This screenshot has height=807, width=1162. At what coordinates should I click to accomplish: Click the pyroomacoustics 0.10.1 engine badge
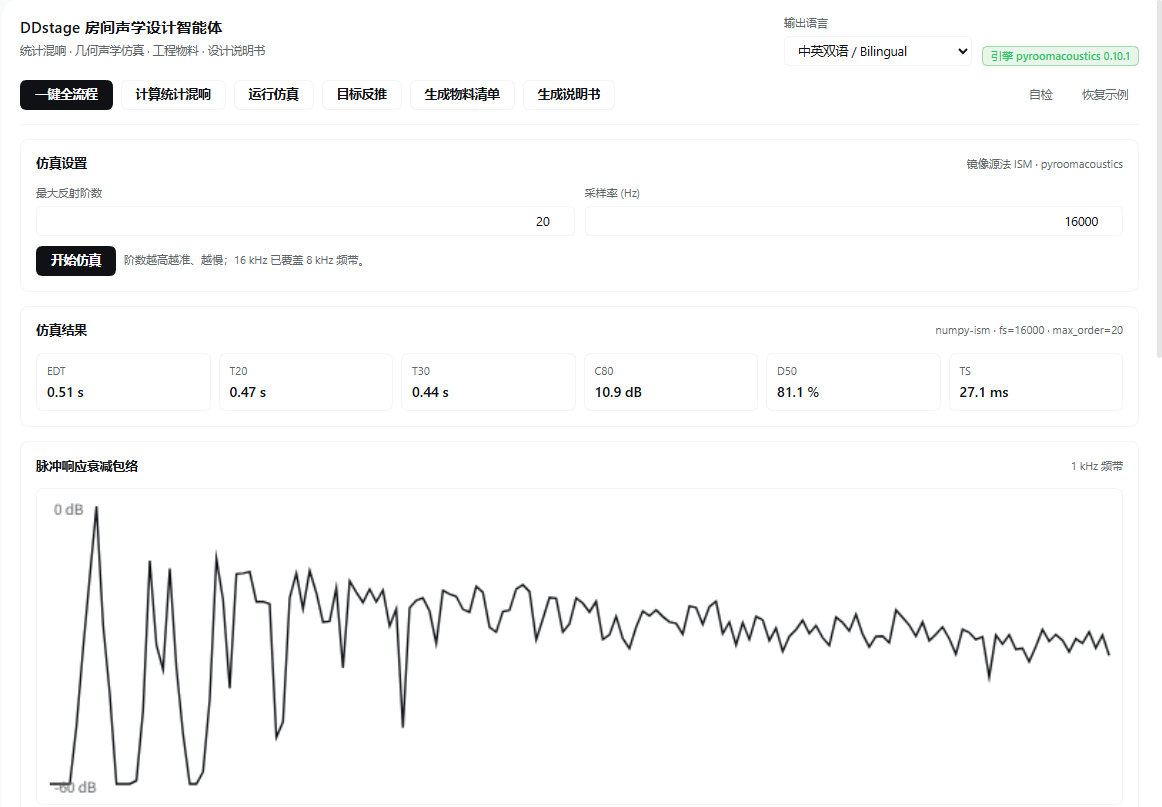tap(1060, 56)
